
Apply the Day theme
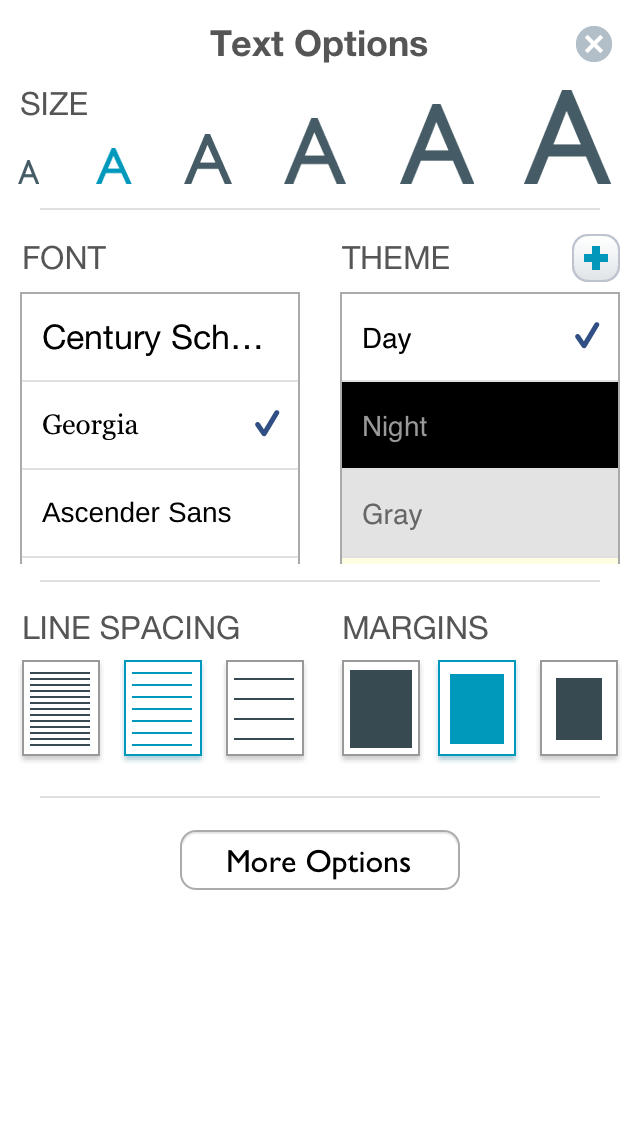coord(480,338)
